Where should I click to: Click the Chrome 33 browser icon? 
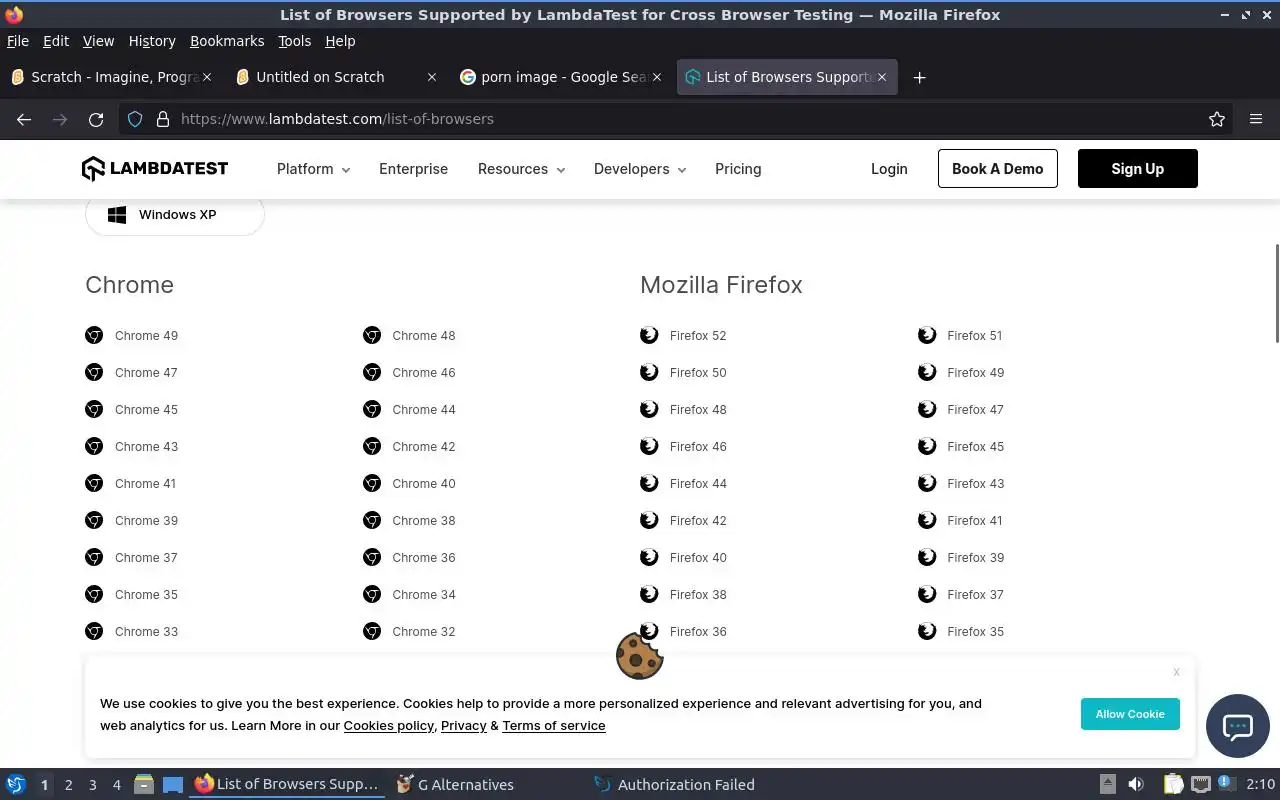click(94, 631)
